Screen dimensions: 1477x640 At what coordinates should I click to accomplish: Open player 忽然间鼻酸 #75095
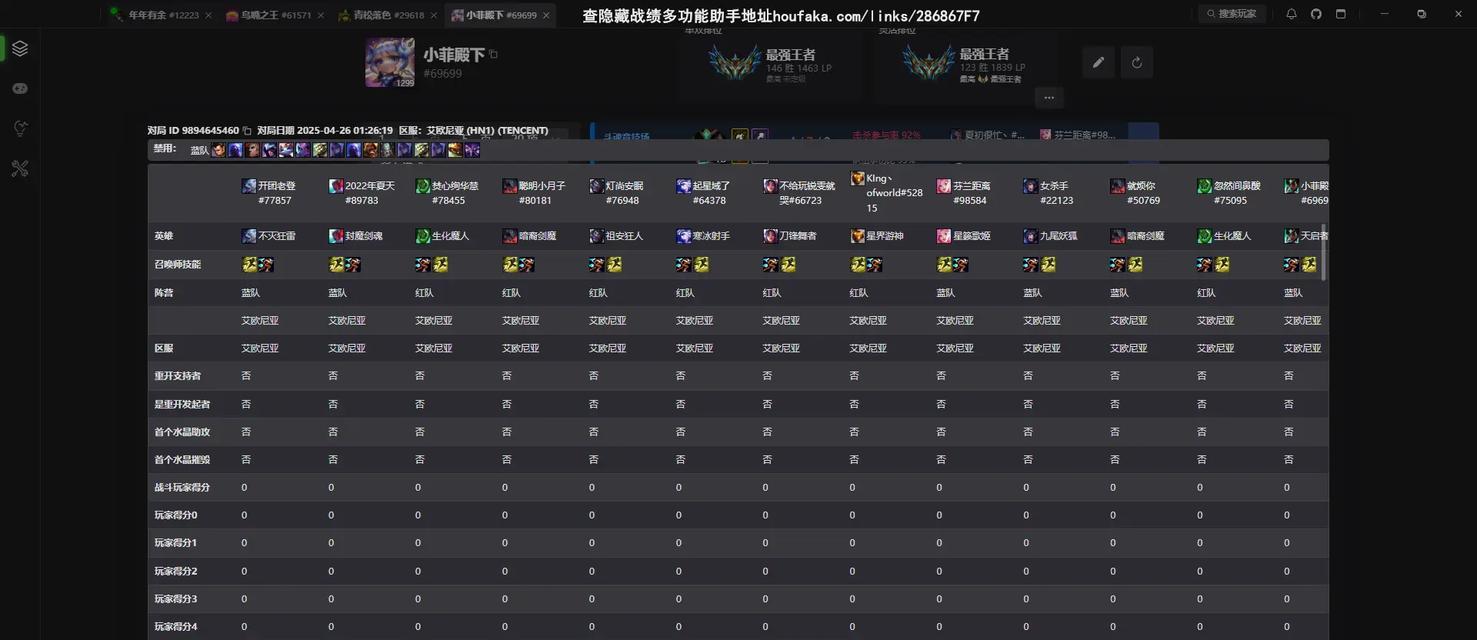pos(1229,193)
